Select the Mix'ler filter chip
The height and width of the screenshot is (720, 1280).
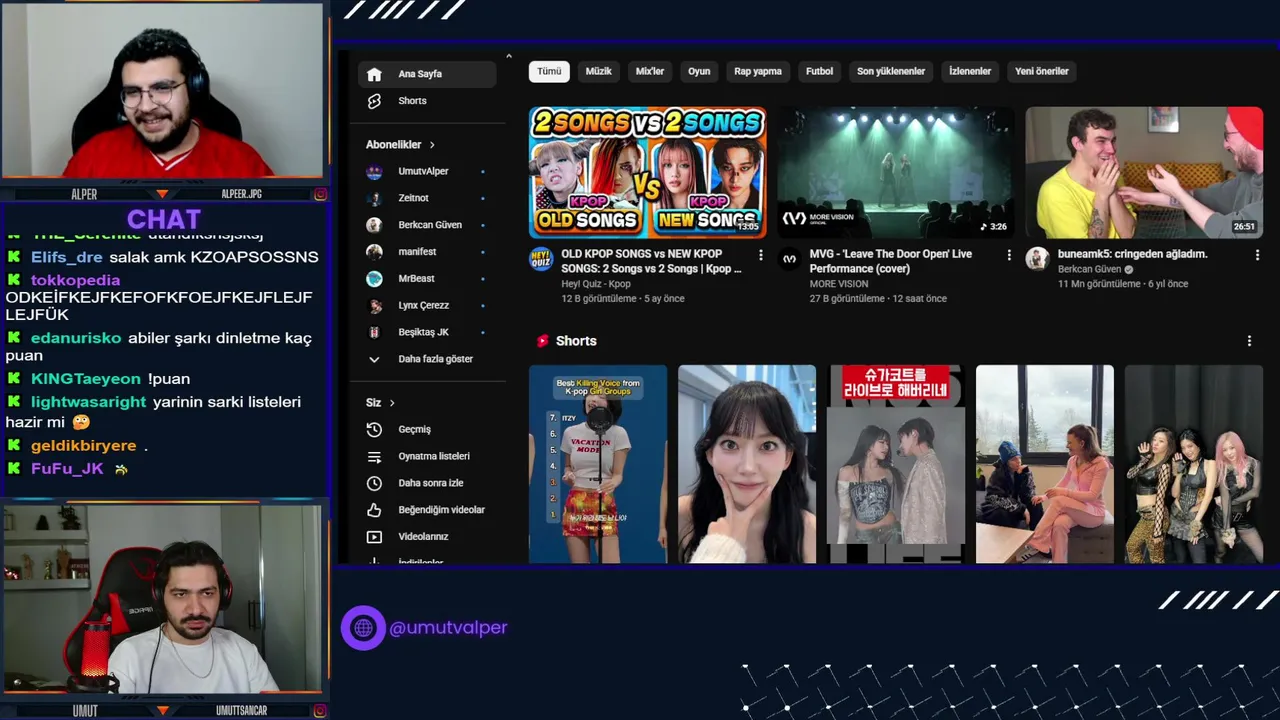(x=650, y=71)
